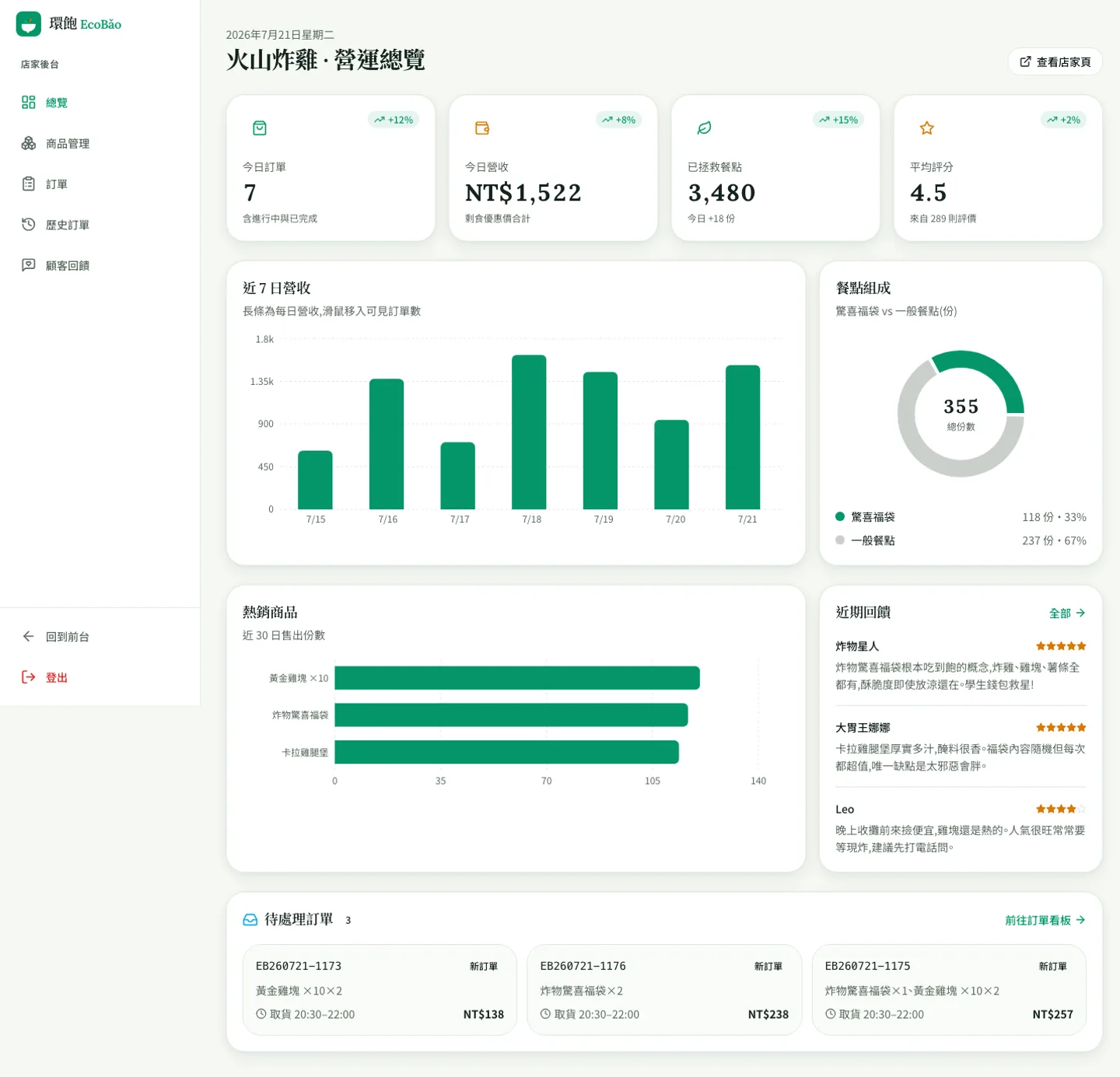Image resolution: width=1120 pixels, height=1077 pixels.
Task: Click clock icon in order EB260721-1175
Action: tap(831, 1014)
